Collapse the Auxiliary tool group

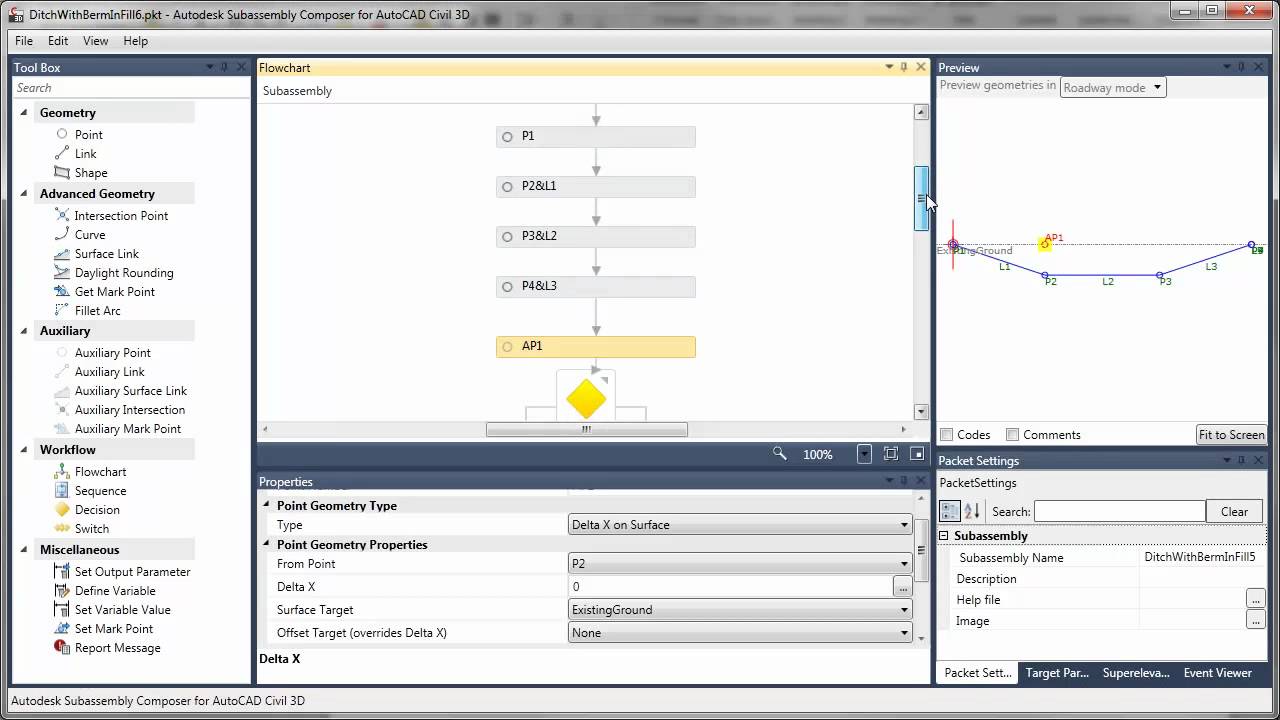click(x=24, y=330)
